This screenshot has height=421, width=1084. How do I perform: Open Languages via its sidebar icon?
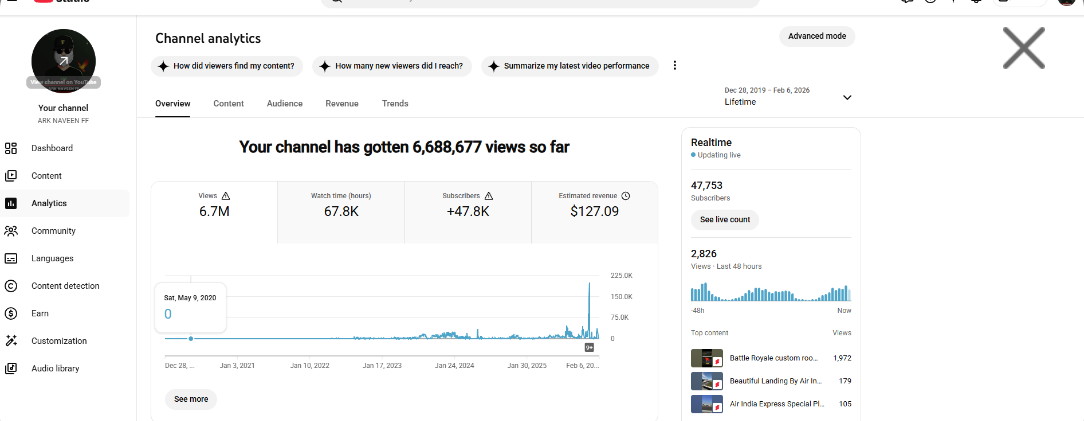tap(11, 258)
